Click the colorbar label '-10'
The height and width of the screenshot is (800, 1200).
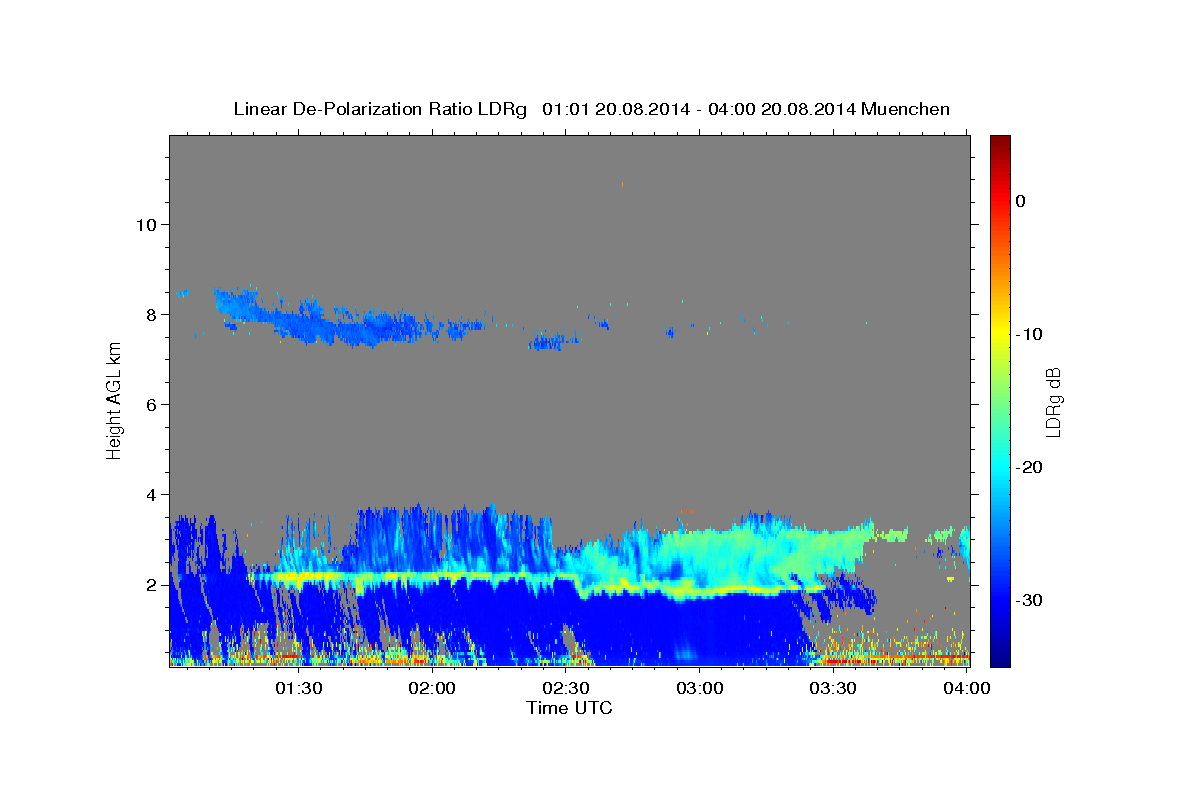tap(1029, 334)
